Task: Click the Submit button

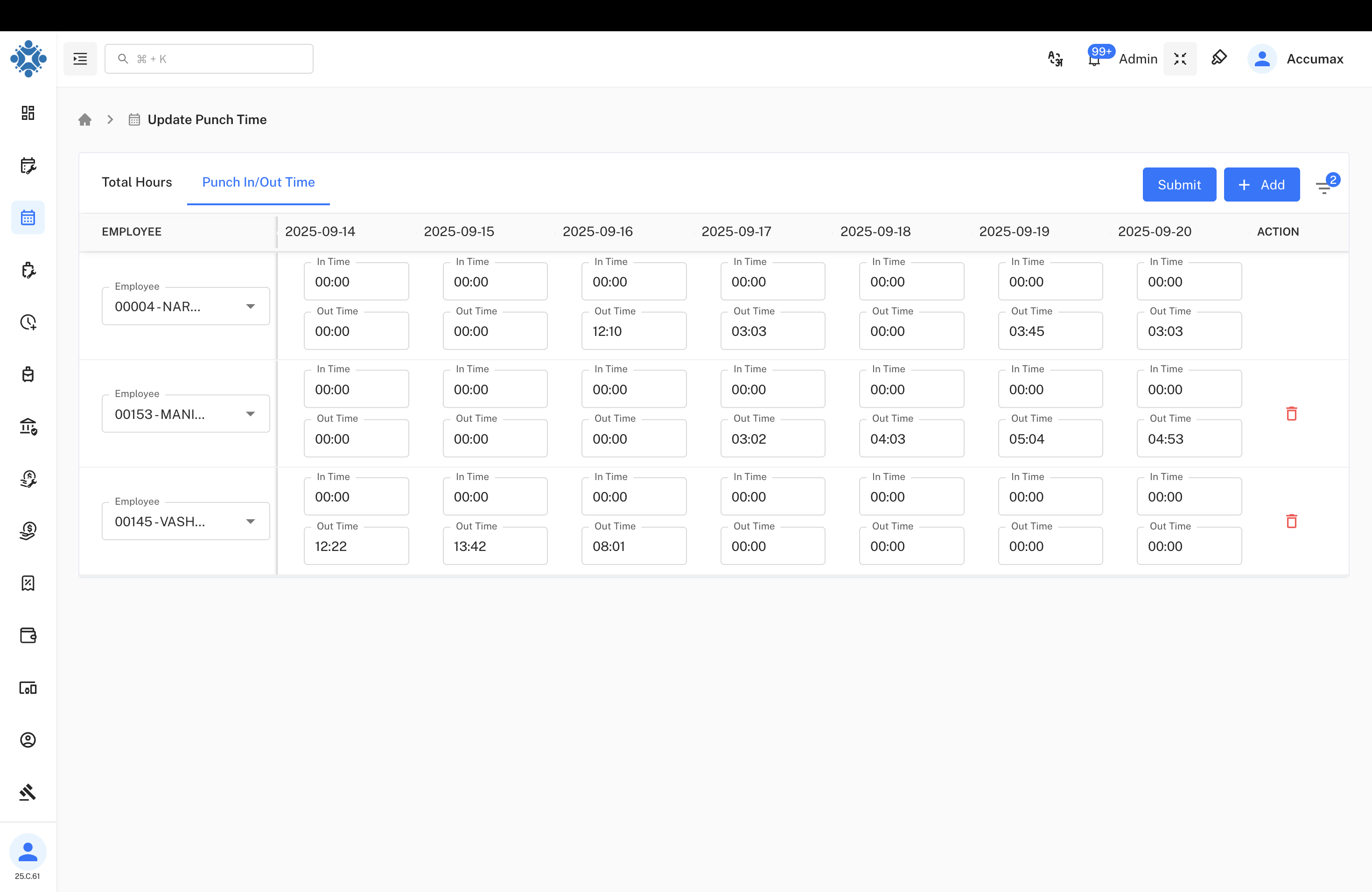Action: pos(1179,184)
